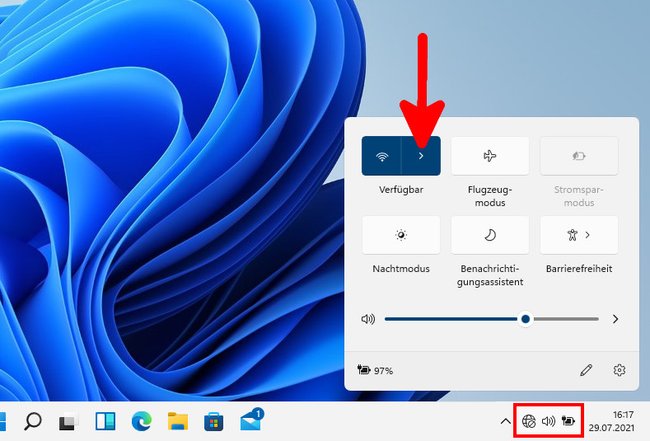
Task: Show hidden tray icons chevron
Action: point(505,422)
